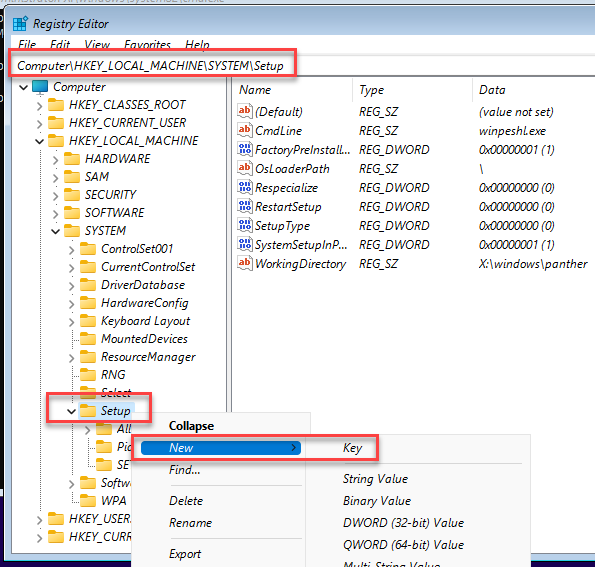Click the string icon beside WorkingDirectory
The width and height of the screenshot is (595, 567).
[x=244, y=263]
